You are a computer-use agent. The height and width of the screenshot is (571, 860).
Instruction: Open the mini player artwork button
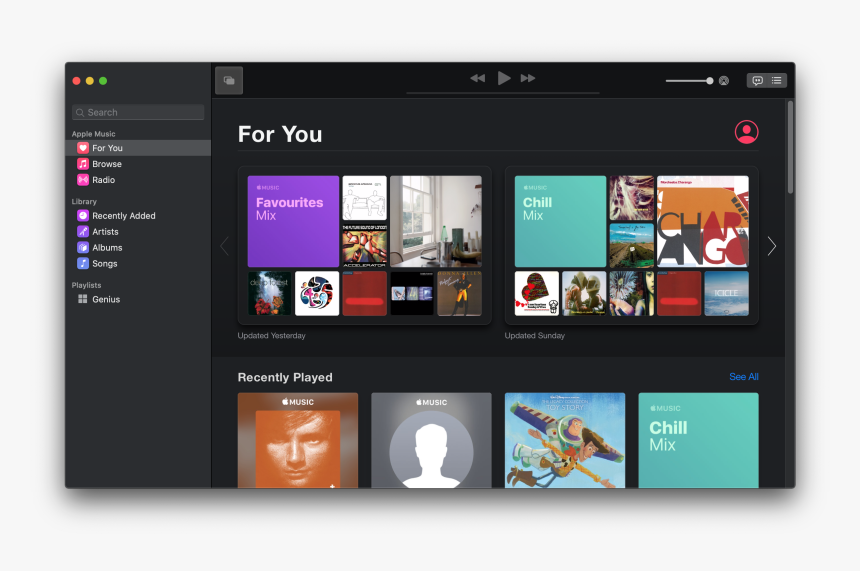[x=229, y=81]
